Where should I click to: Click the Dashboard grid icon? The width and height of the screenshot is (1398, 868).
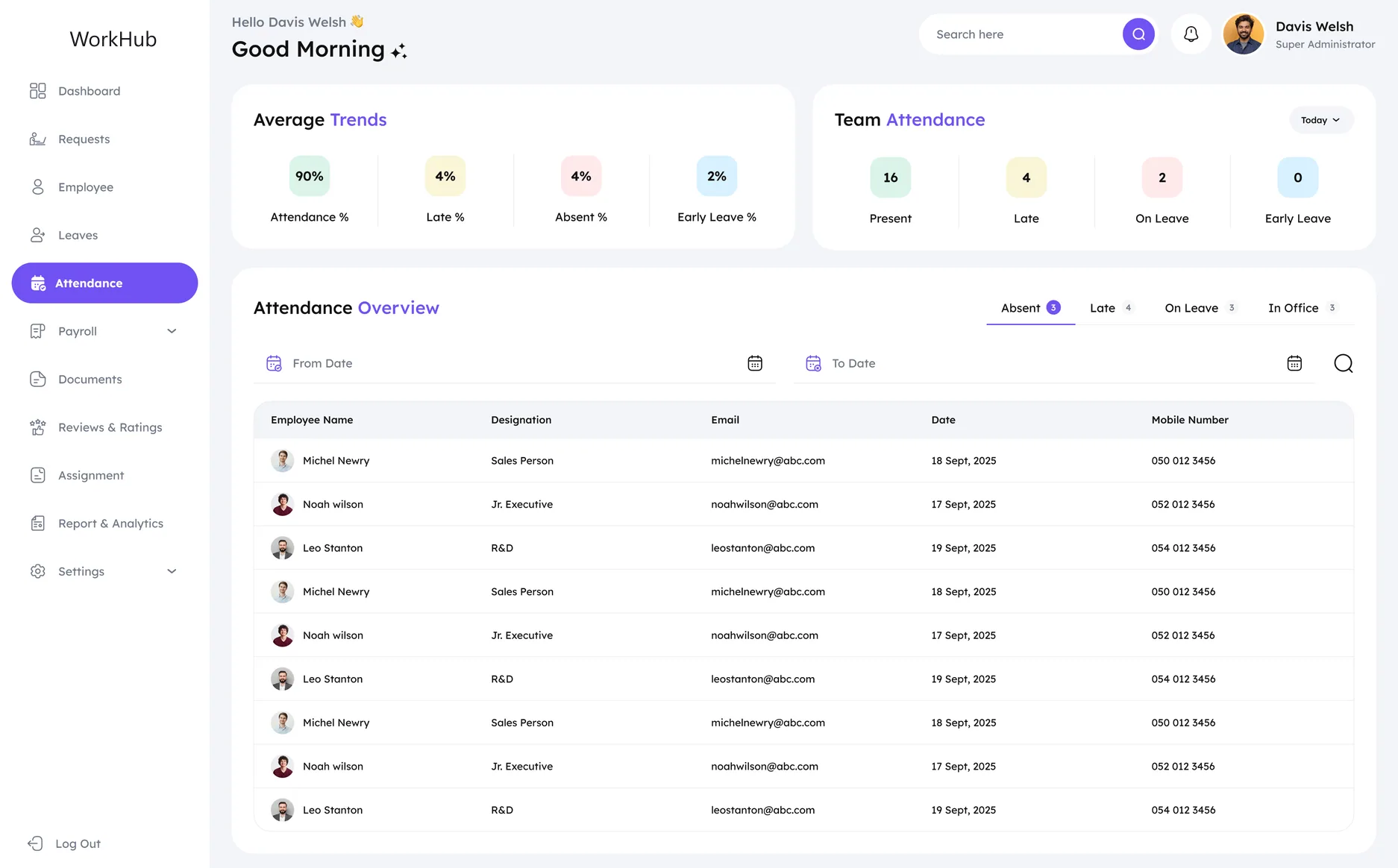click(x=38, y=91)
